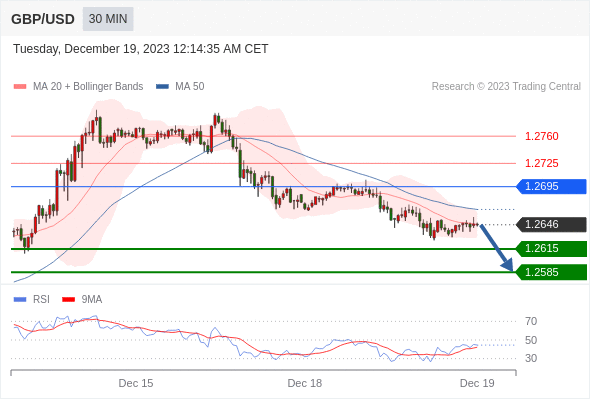Click the 1.2725 resistance label

[x=541, y=163]
